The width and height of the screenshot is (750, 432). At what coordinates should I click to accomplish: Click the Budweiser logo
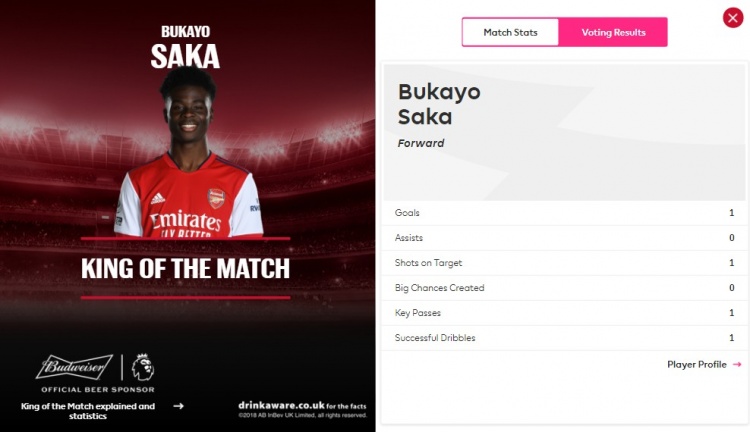[75, 367]
